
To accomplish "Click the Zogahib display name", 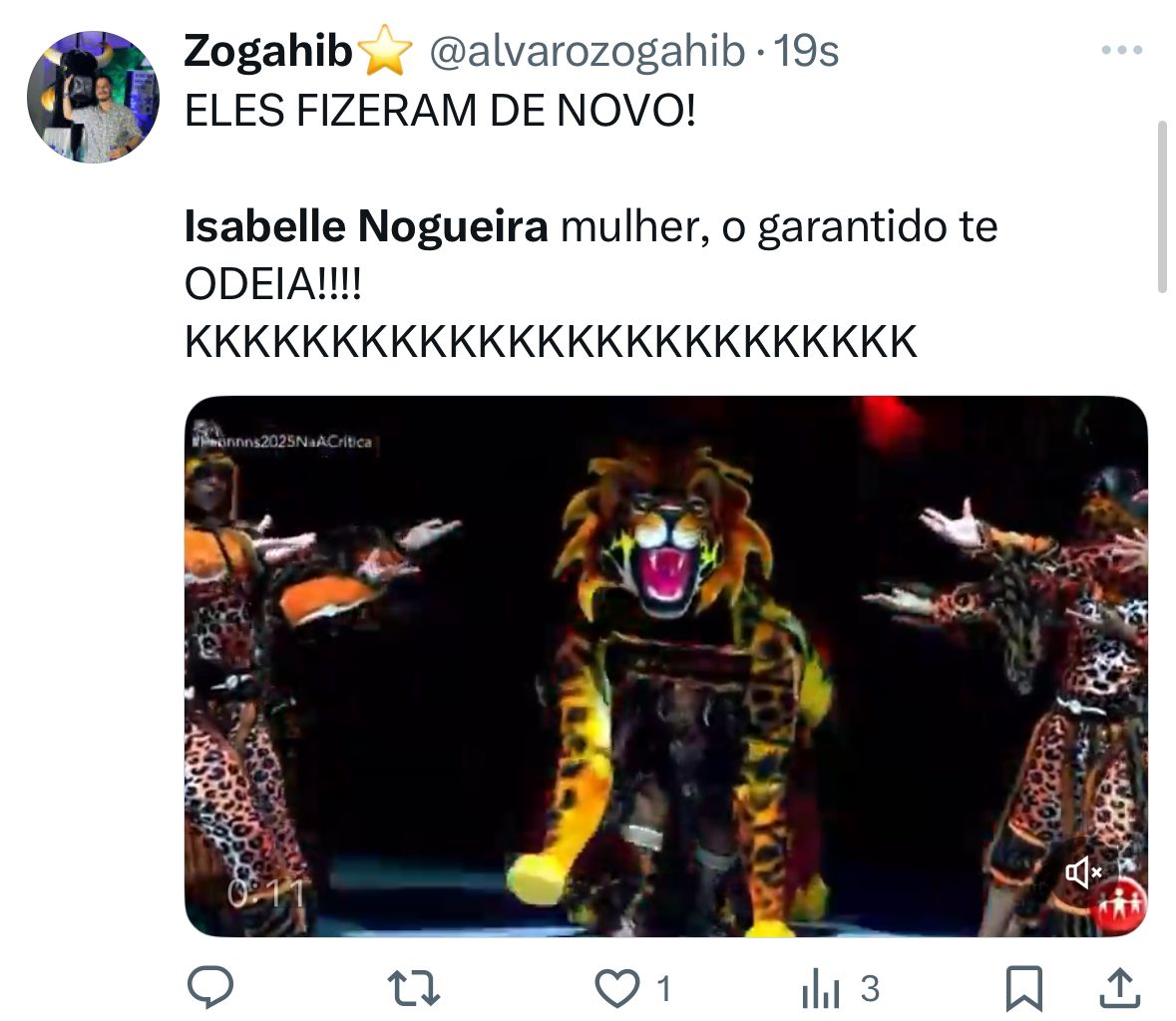I will [267, 51].
